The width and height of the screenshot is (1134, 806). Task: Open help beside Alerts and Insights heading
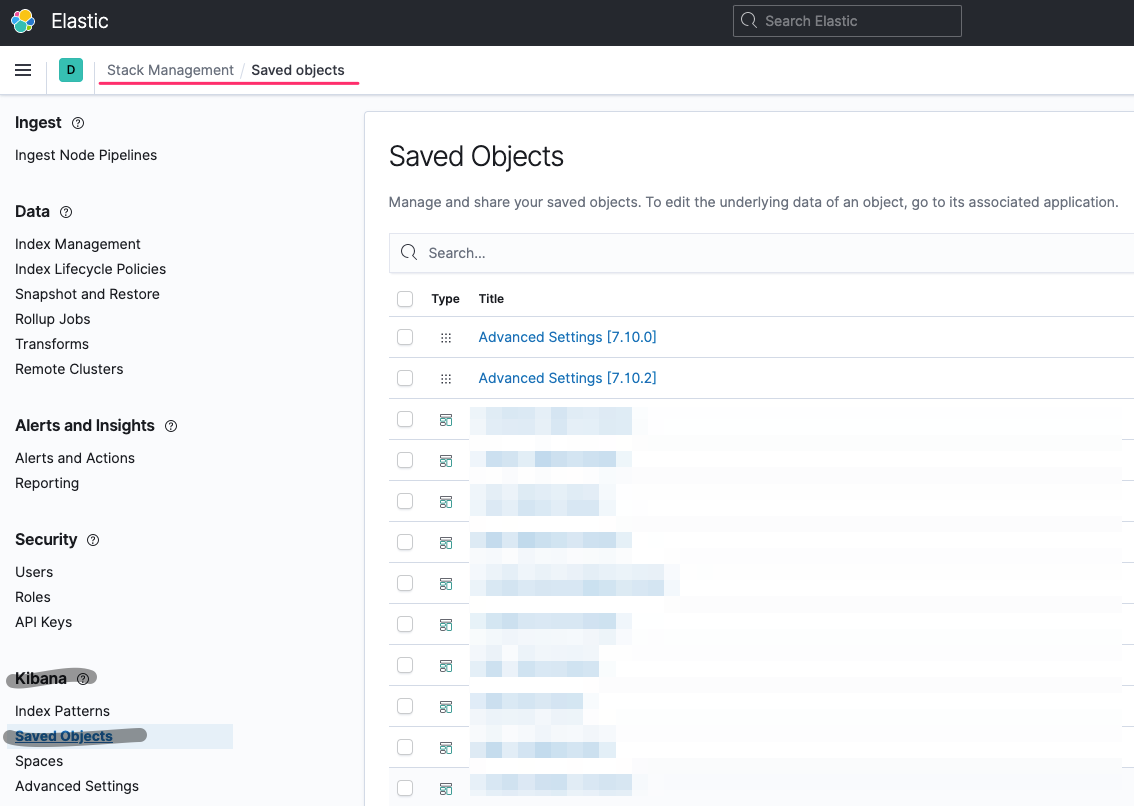pos(170,426)
